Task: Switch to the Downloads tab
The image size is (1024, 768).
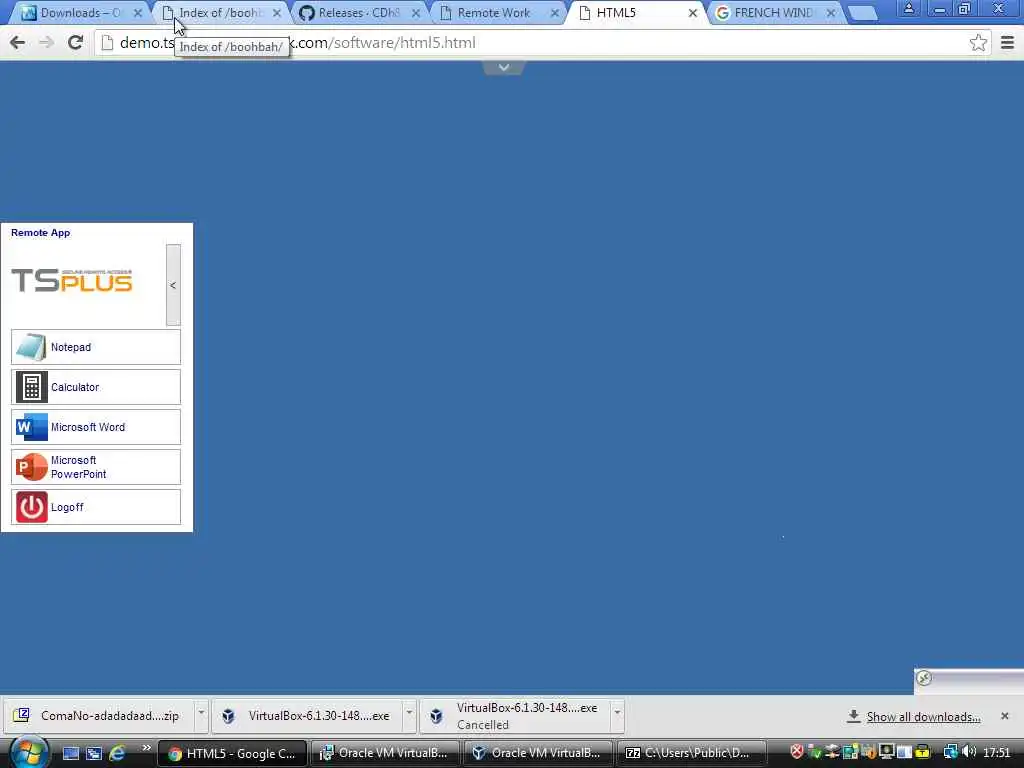Action: pos(81,12)
